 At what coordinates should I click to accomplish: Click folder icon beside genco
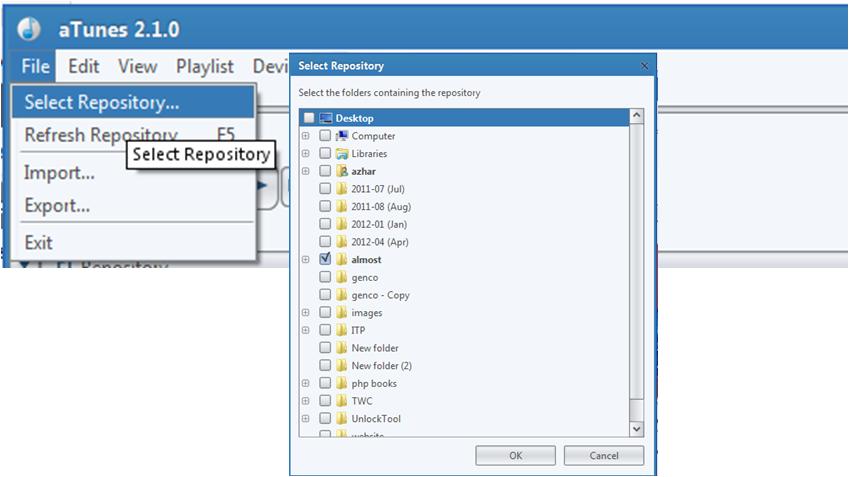point(342,277)
